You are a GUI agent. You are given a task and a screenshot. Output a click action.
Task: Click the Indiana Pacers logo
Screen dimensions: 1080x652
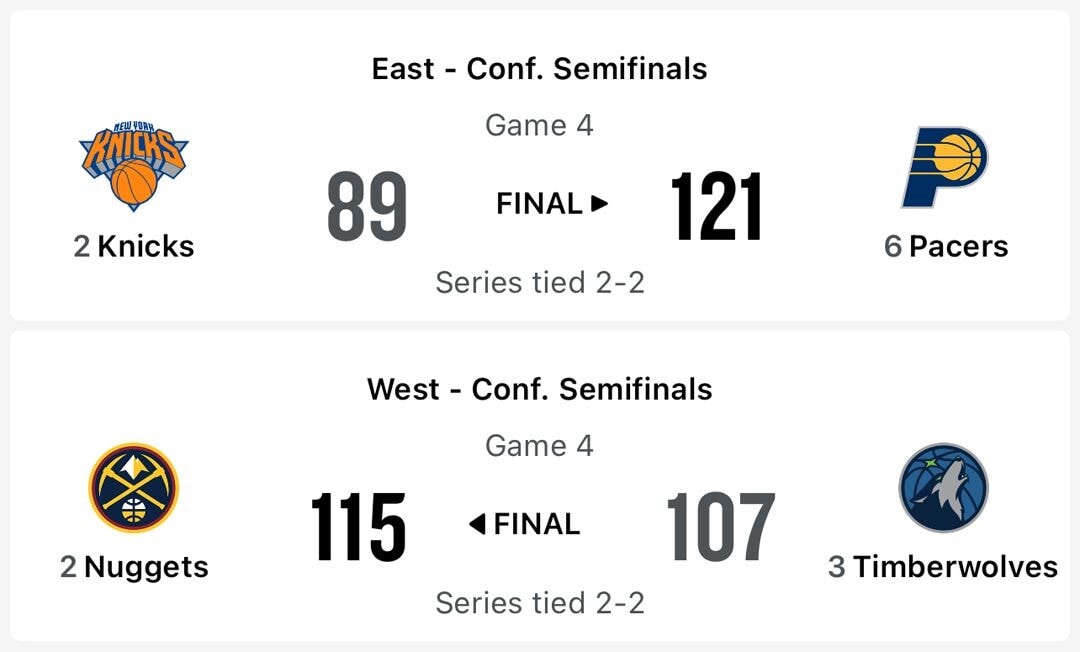pos(945,167)
